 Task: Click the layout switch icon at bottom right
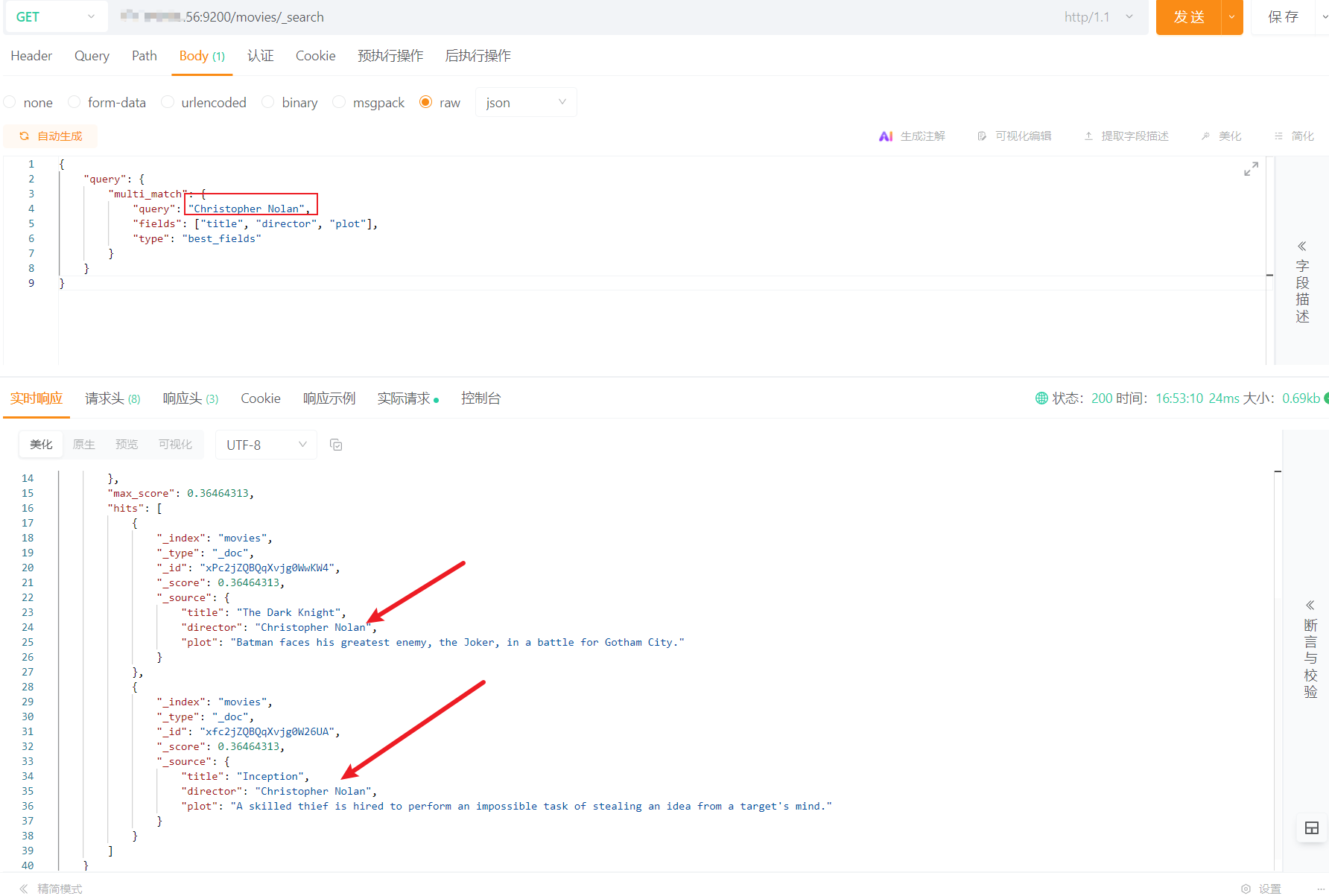tap(1311, 827)
